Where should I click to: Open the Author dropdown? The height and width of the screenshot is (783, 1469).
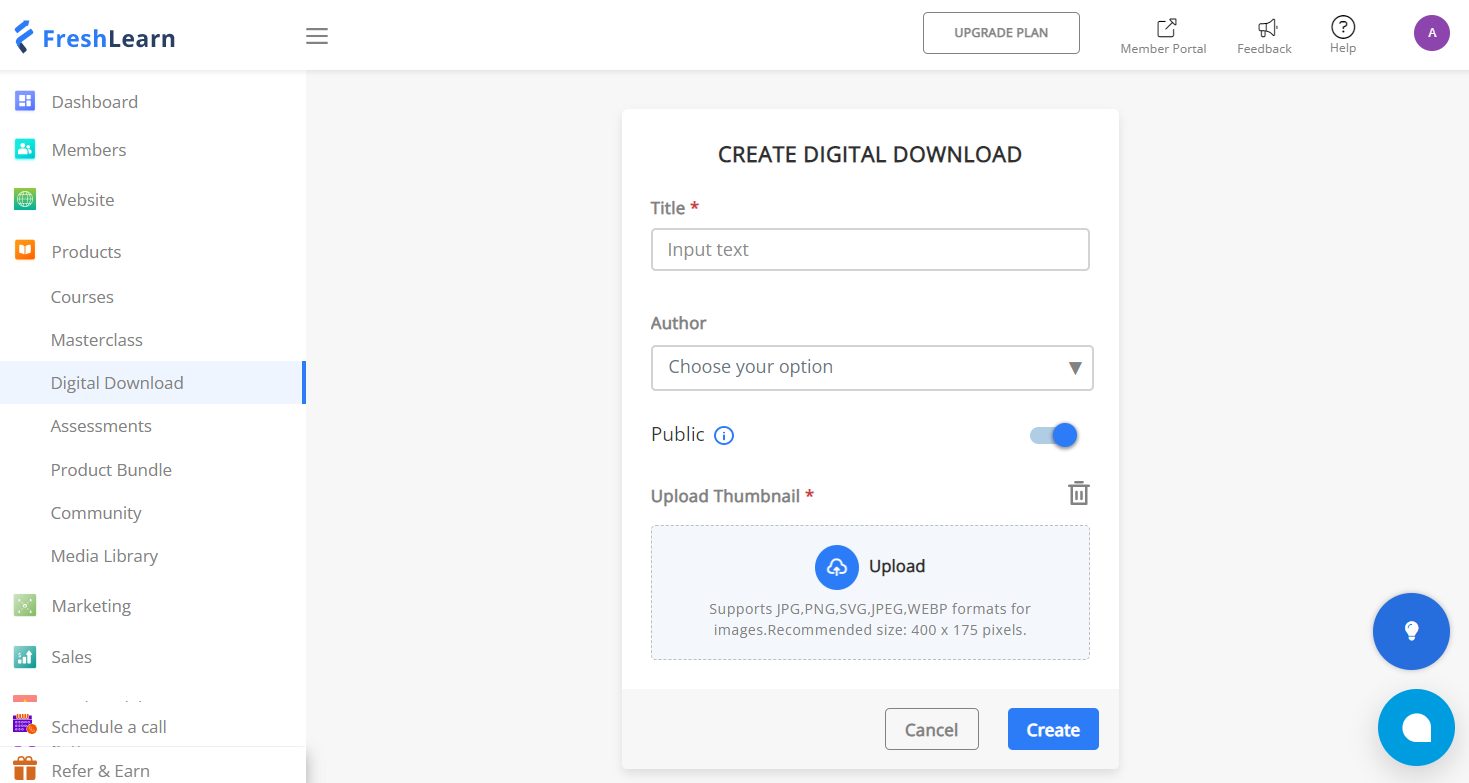point(872,367)
